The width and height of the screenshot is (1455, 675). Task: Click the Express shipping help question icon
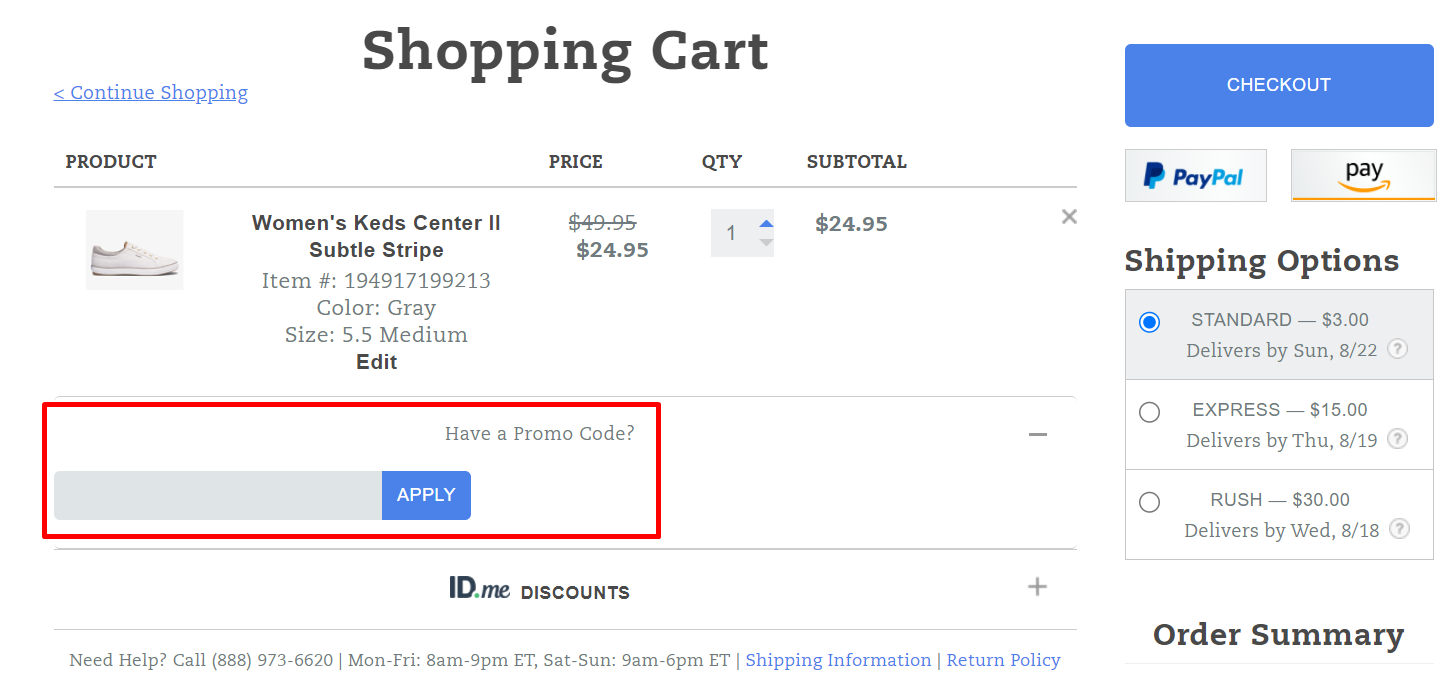point(1398,439)
